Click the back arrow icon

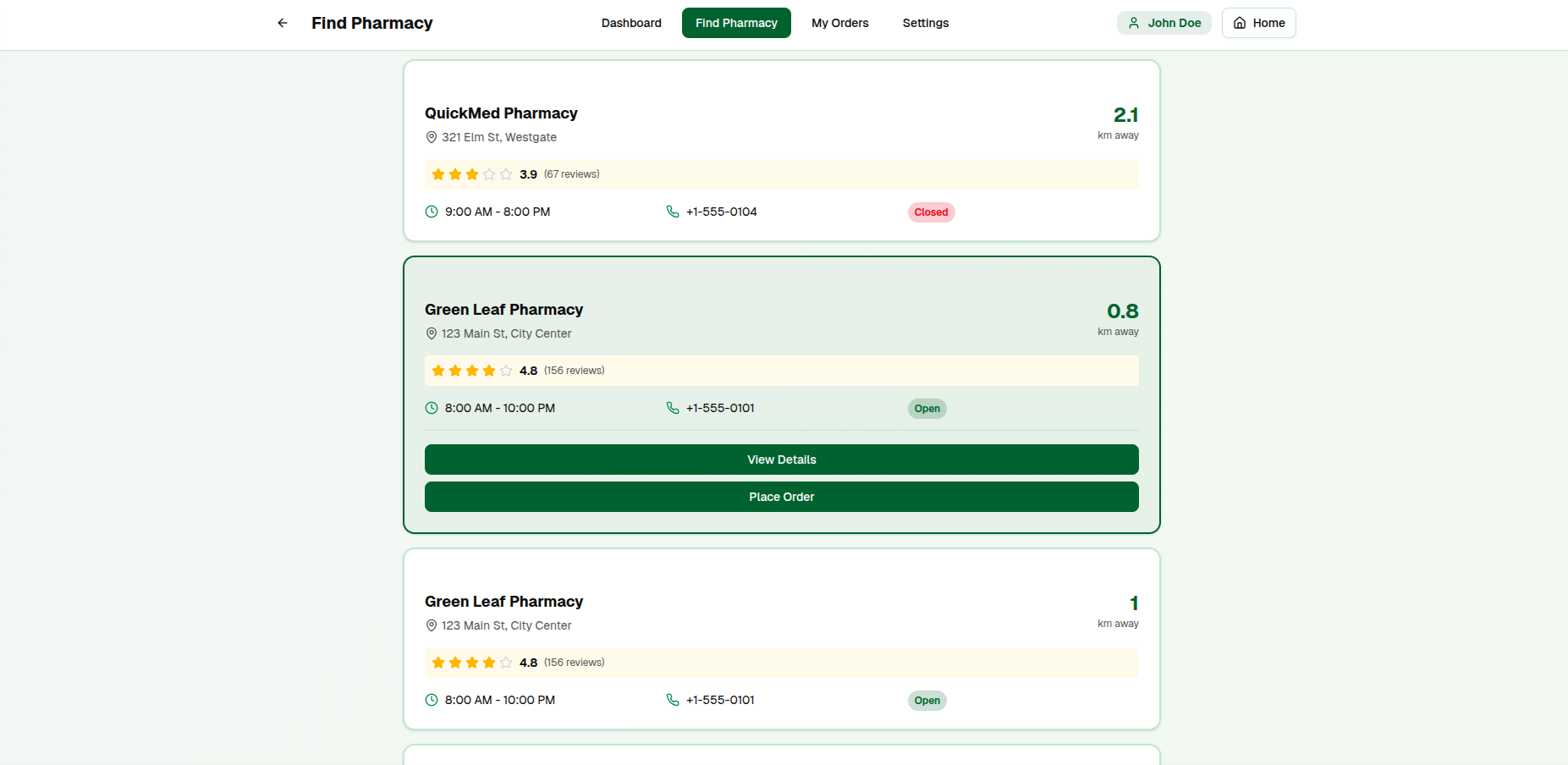point(283,23)
